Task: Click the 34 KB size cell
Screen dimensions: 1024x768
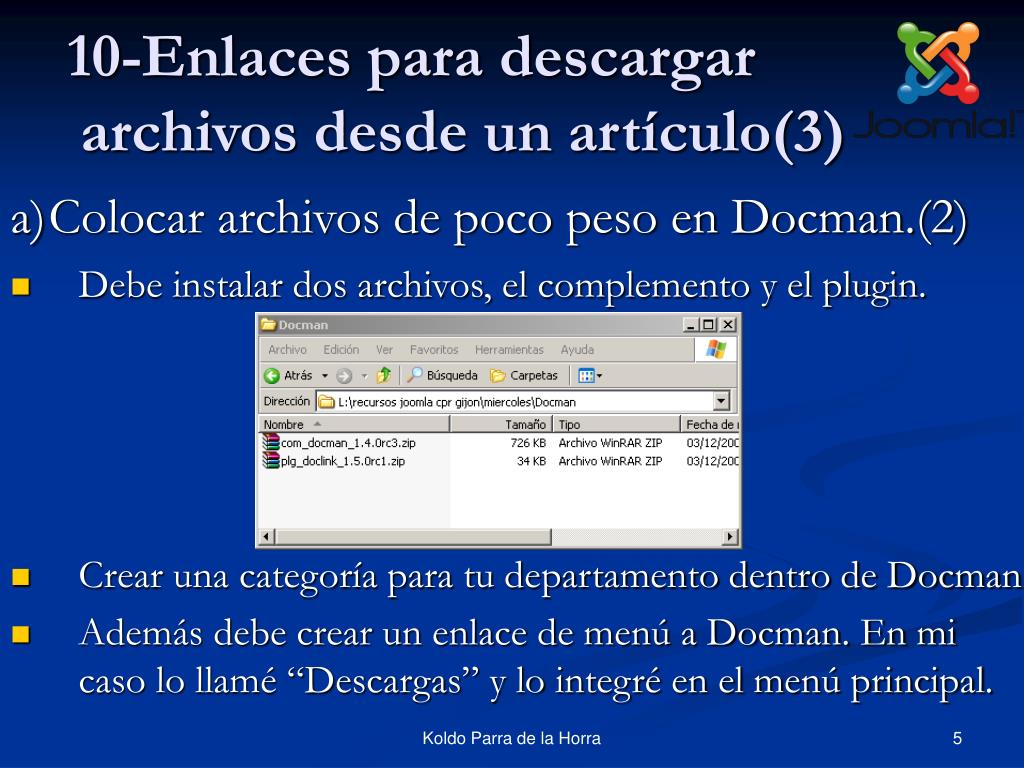Action: [531, 461]
